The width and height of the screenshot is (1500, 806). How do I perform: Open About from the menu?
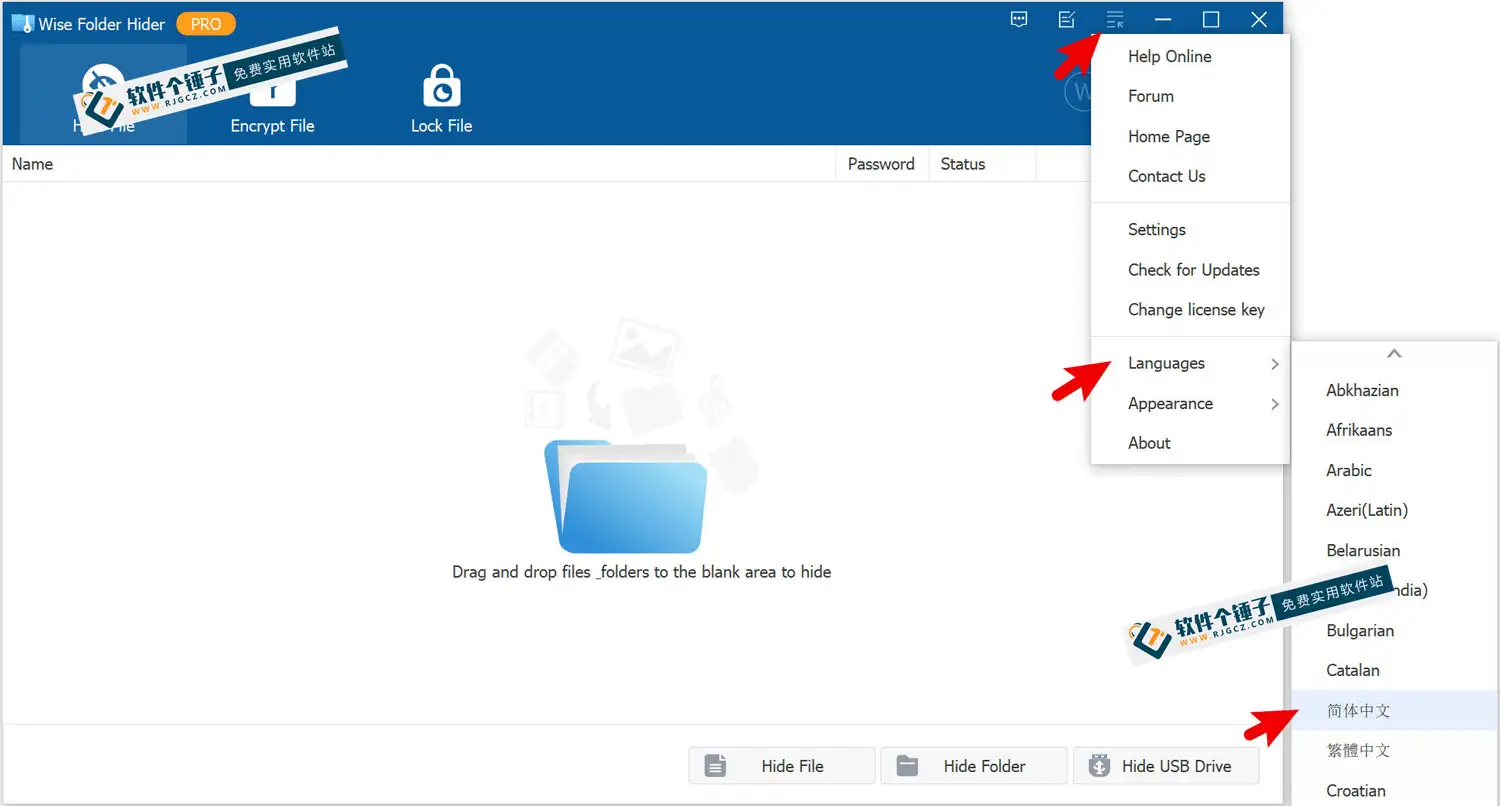tap(1190, 443)
